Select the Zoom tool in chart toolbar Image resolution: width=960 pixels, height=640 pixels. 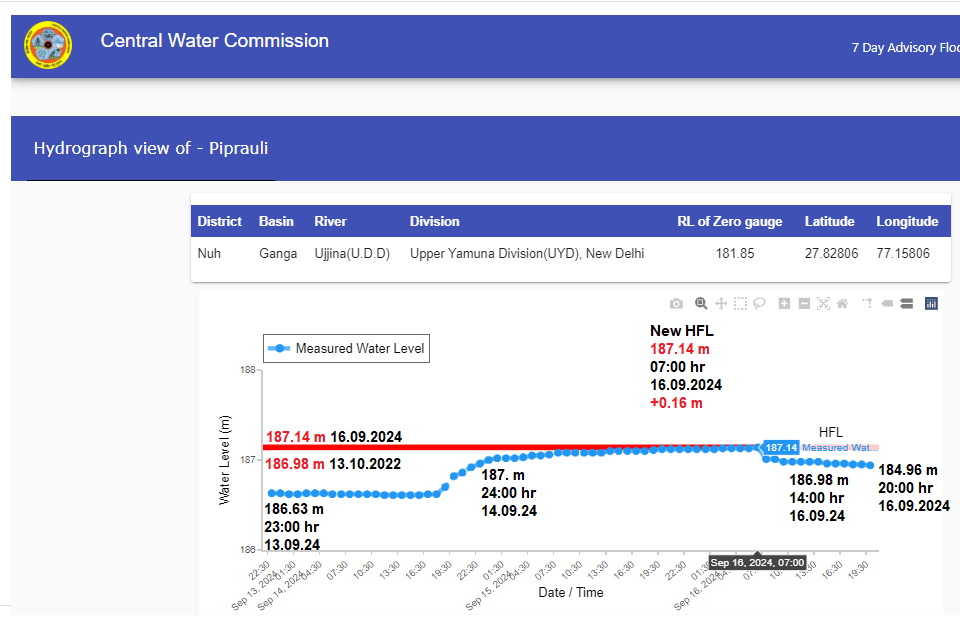(701, 304)
